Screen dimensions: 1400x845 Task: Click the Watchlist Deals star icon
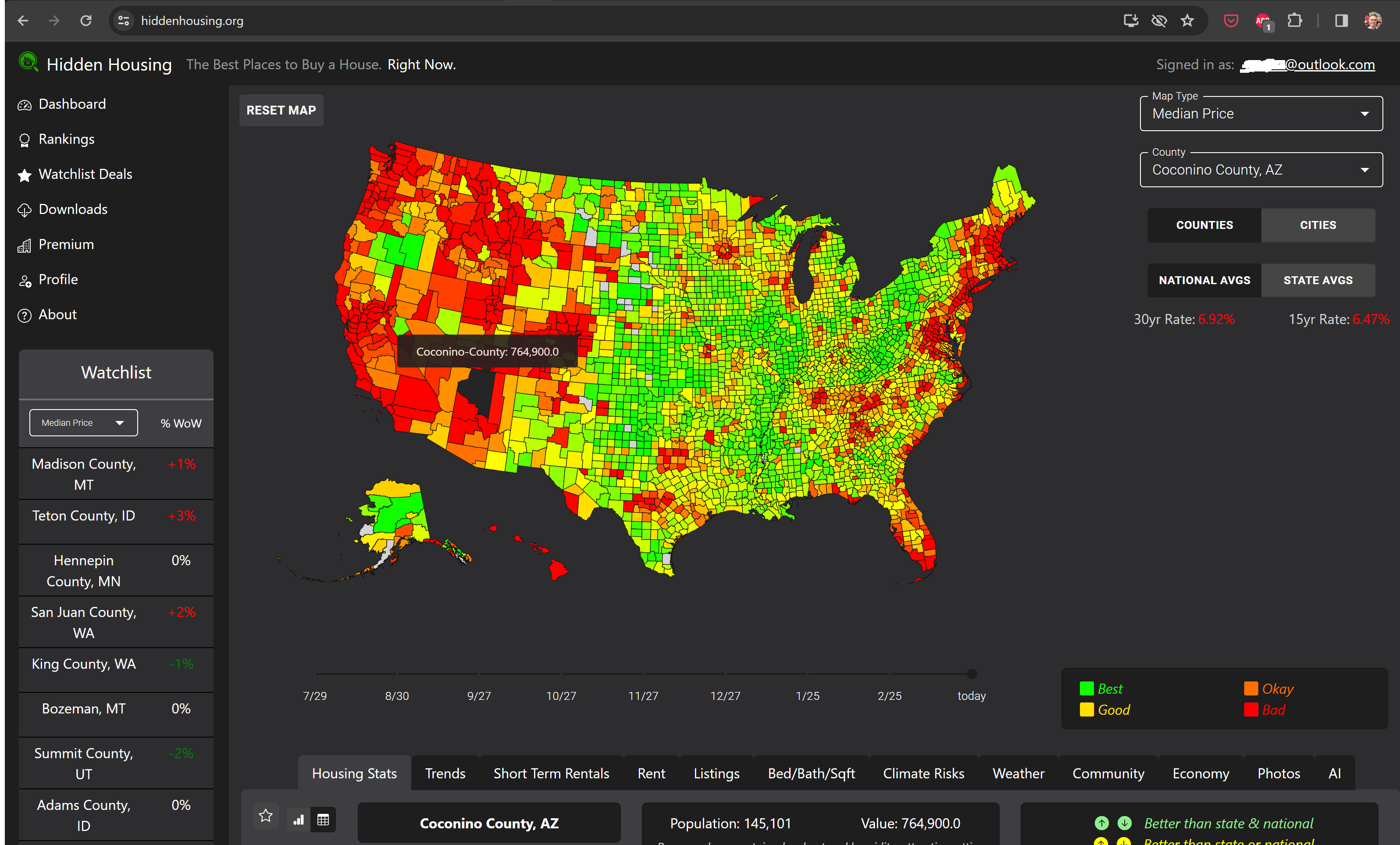(25, 175)
